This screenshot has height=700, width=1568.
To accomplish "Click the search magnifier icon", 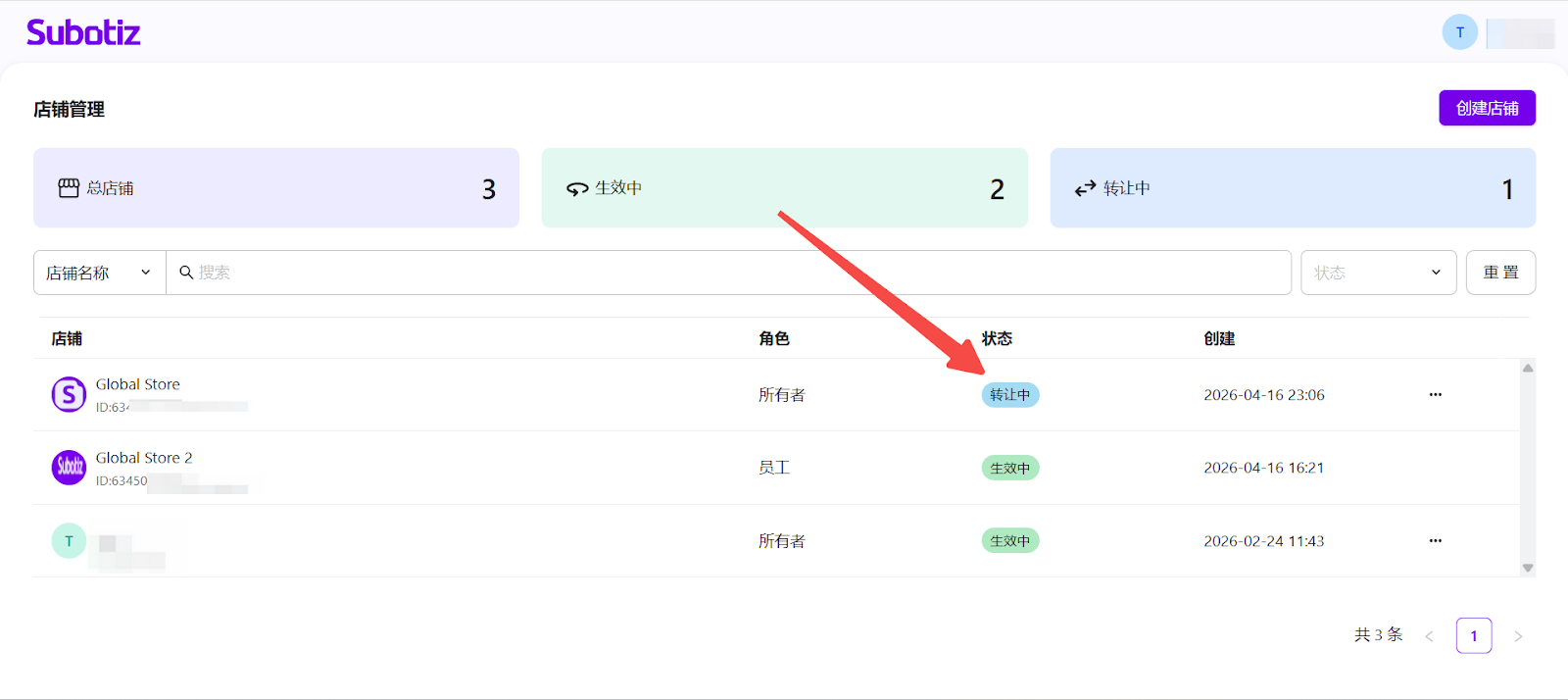I will (185, 273).
